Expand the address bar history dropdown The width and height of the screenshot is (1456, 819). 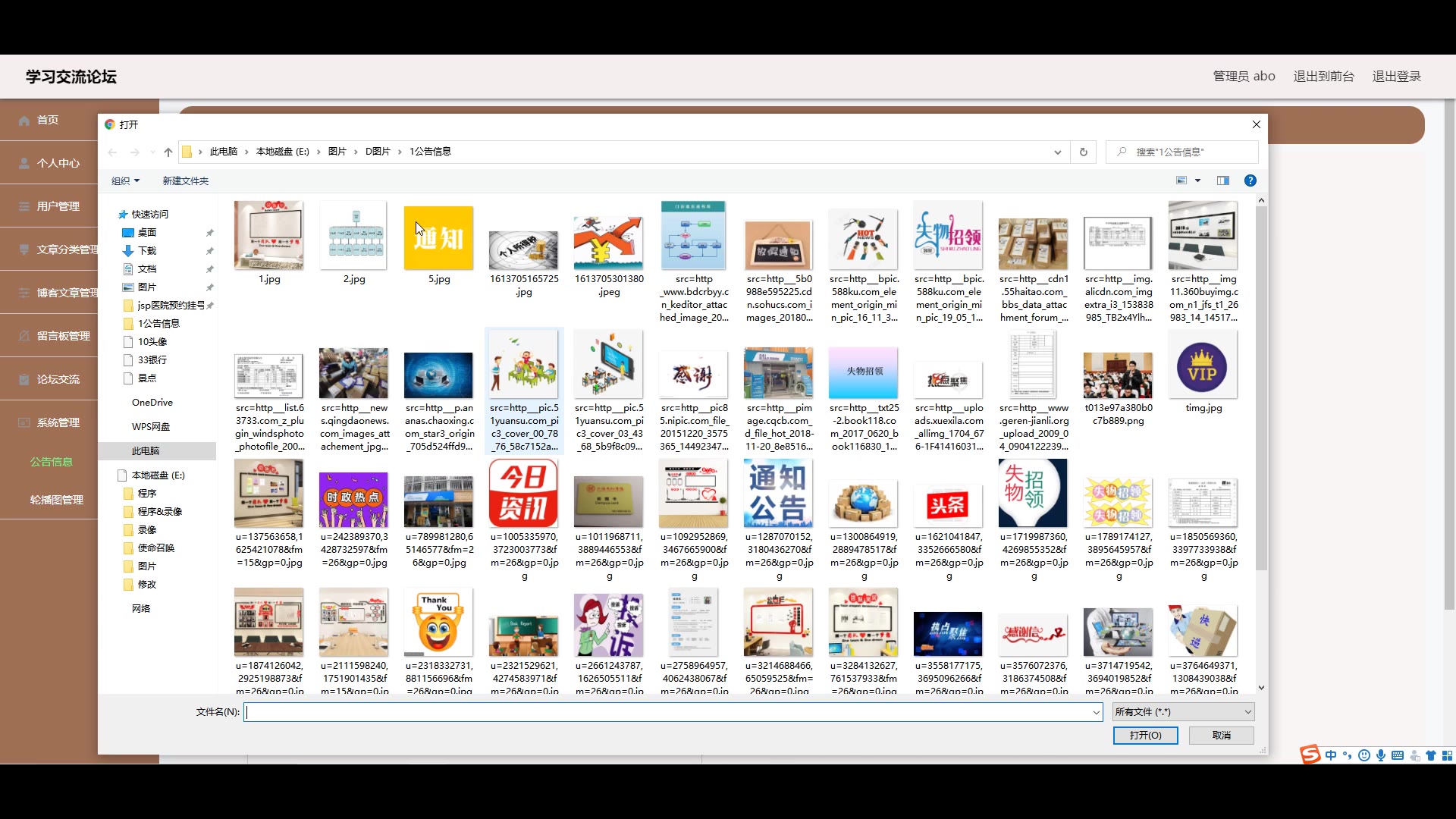pyautogui.click(x=1057, y=152)
